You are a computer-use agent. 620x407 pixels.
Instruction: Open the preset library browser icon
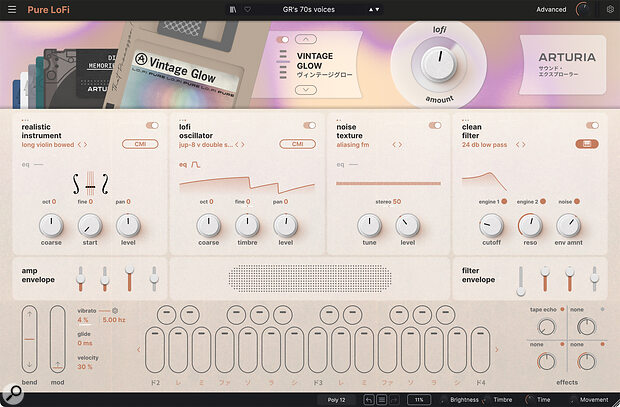click(x=233, y=9)
